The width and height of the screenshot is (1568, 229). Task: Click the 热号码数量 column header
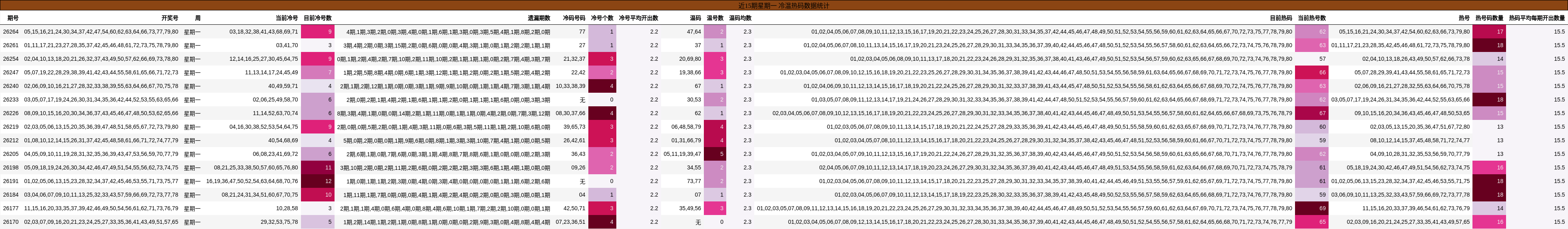1490,18
